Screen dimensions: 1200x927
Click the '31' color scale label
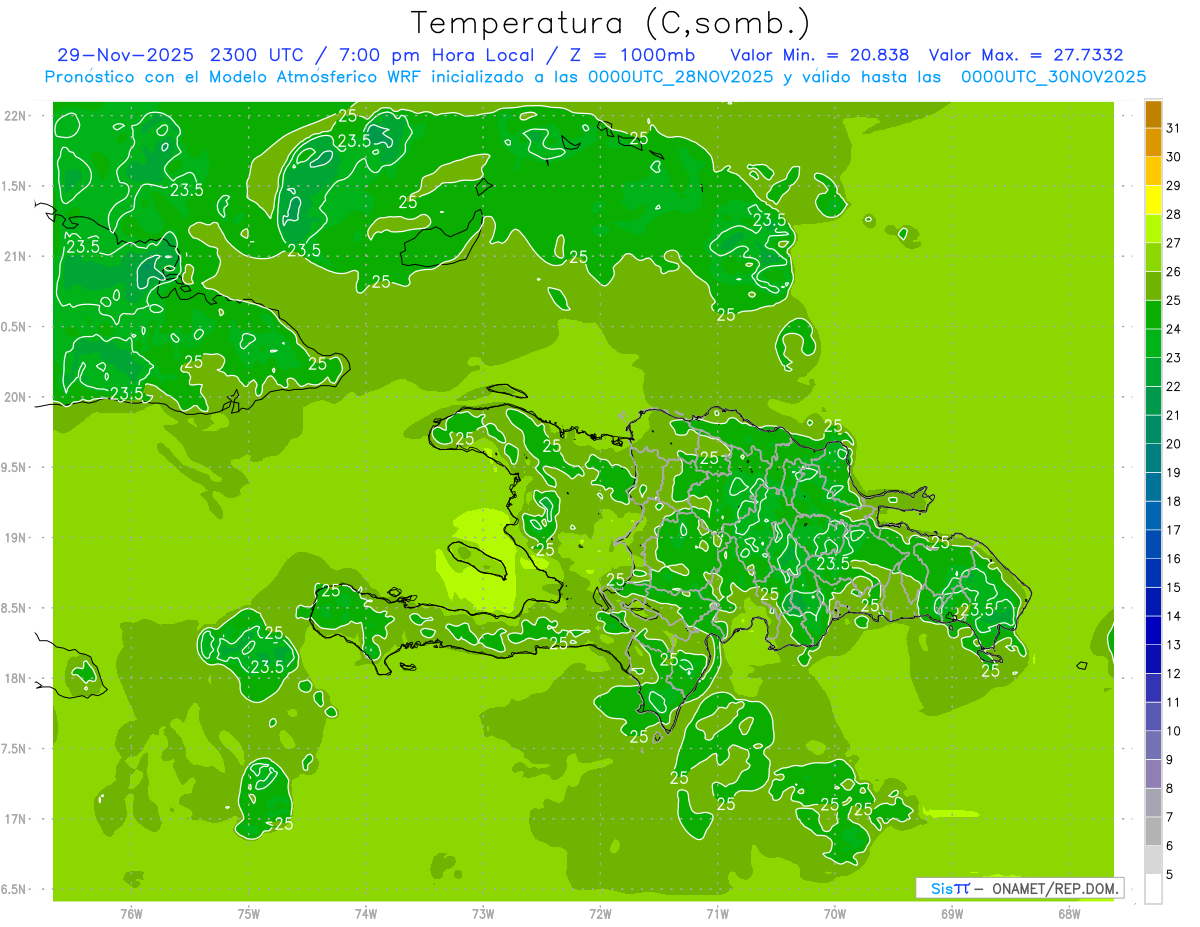1174,128
